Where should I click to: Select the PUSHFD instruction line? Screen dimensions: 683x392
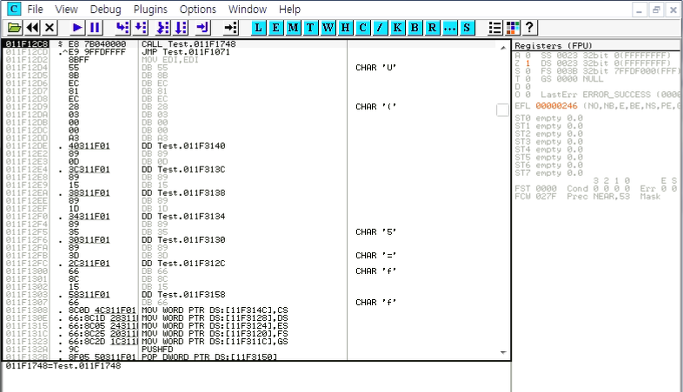point(157,349)
